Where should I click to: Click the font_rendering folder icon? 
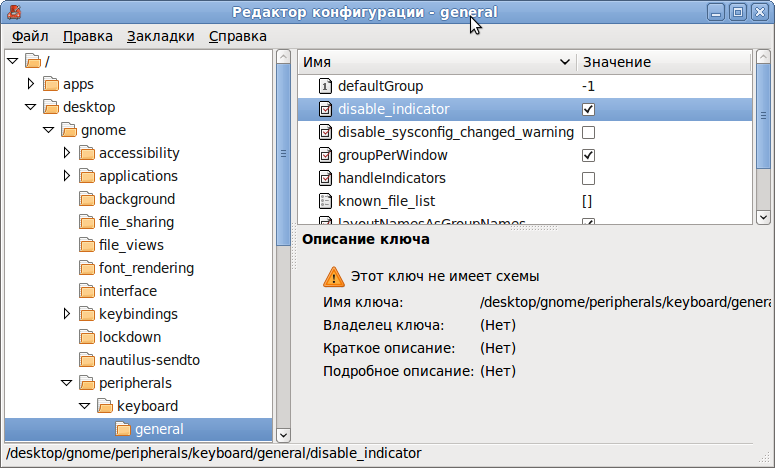(87, 268)
